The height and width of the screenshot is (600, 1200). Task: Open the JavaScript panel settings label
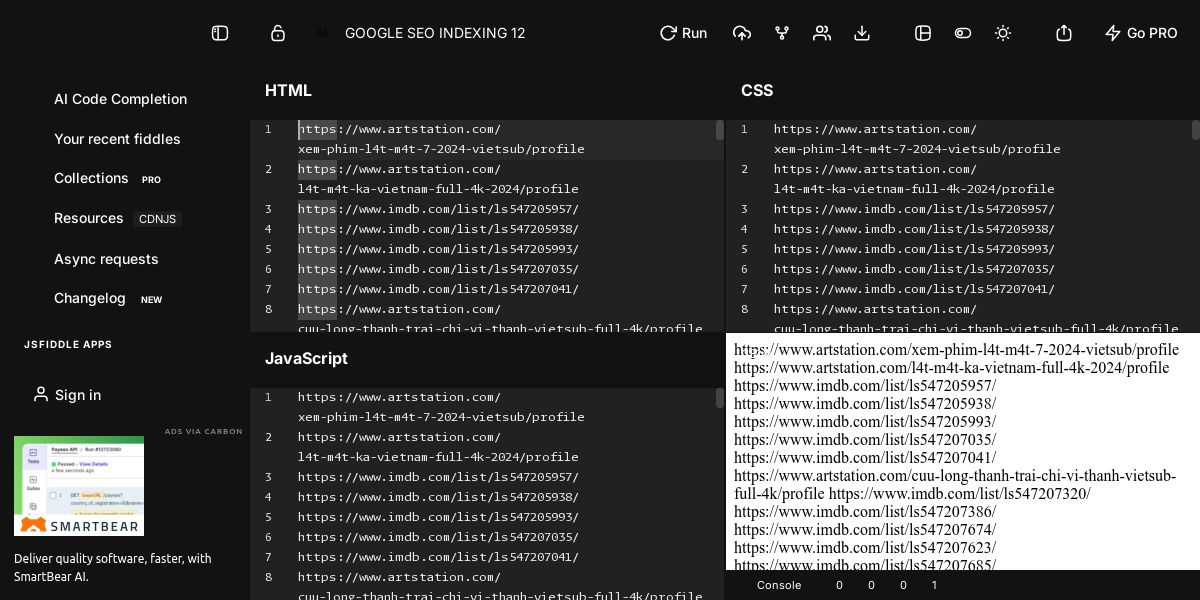point(306,358)
